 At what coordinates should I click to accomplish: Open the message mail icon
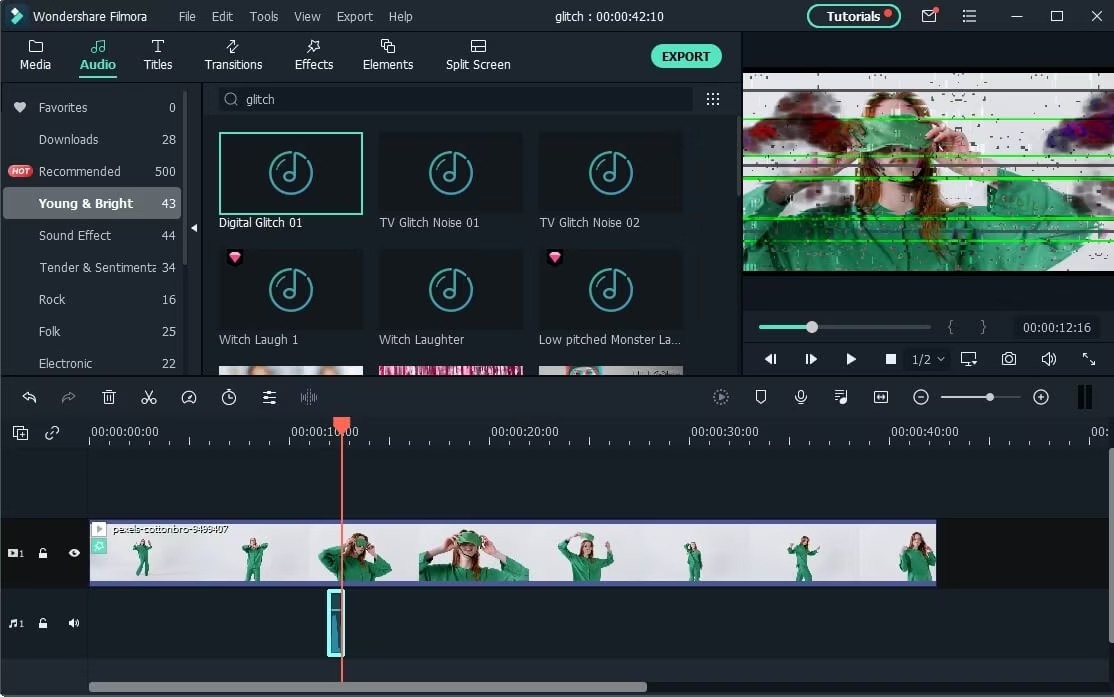pyautogui.click(x=929, y=16)
